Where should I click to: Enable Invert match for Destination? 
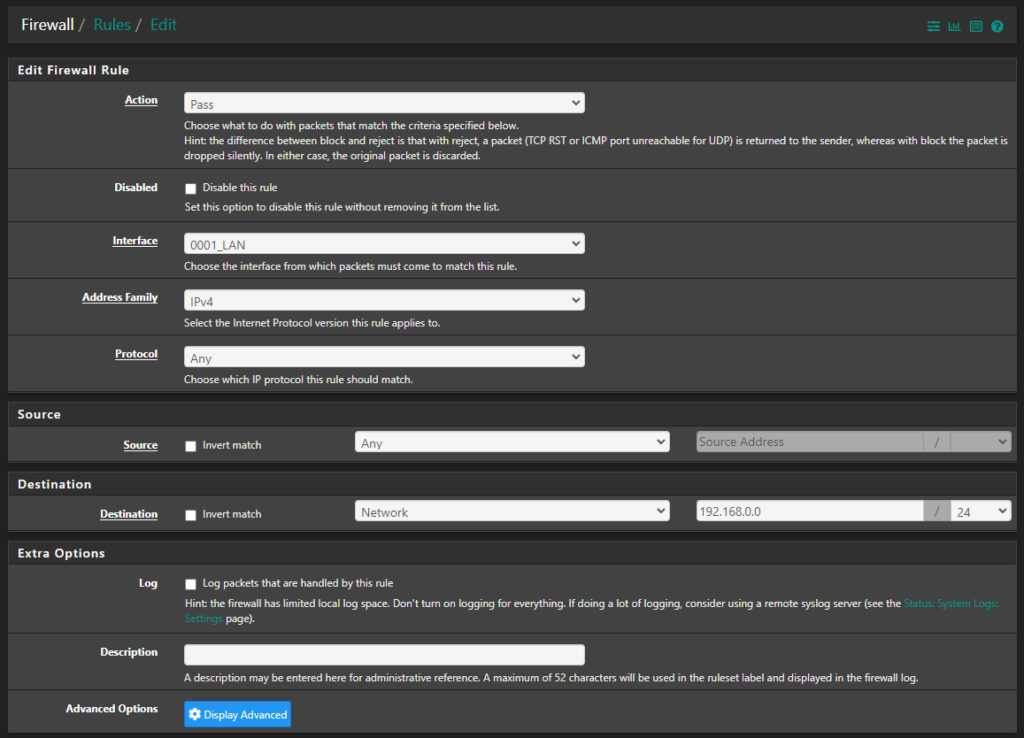click(190, 514)
